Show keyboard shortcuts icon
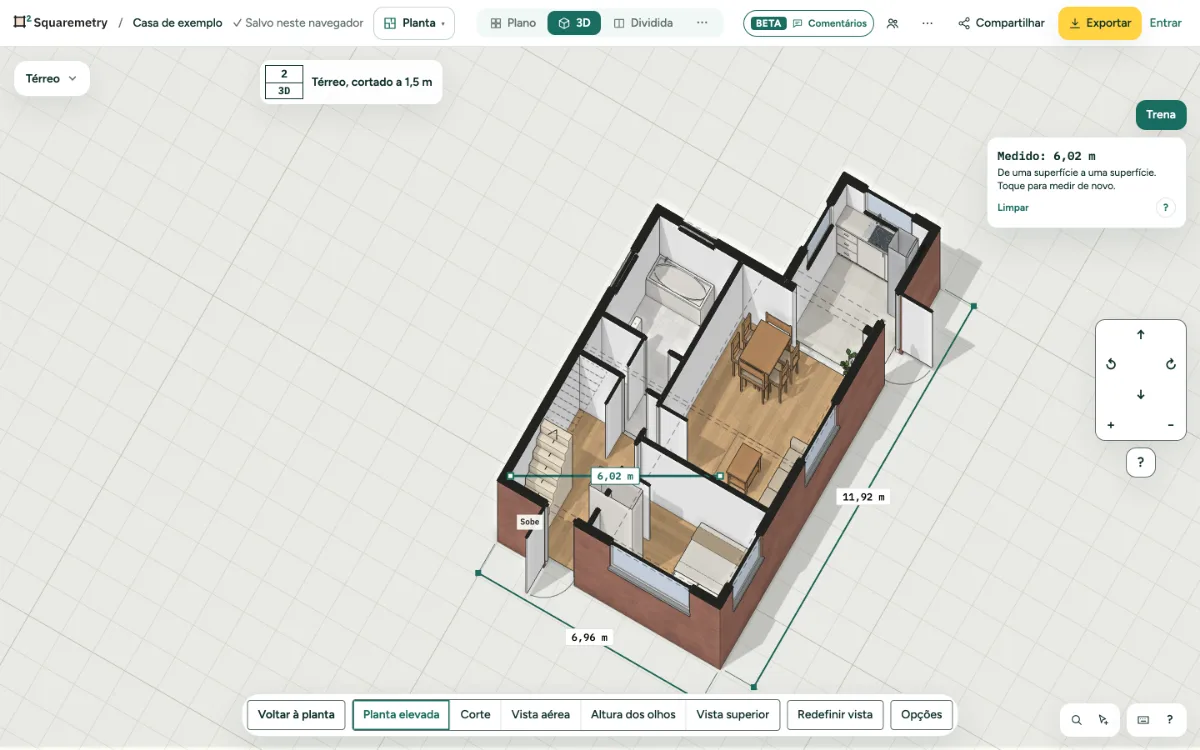Screen dimensions: 1200x750 click(1143, 720)
